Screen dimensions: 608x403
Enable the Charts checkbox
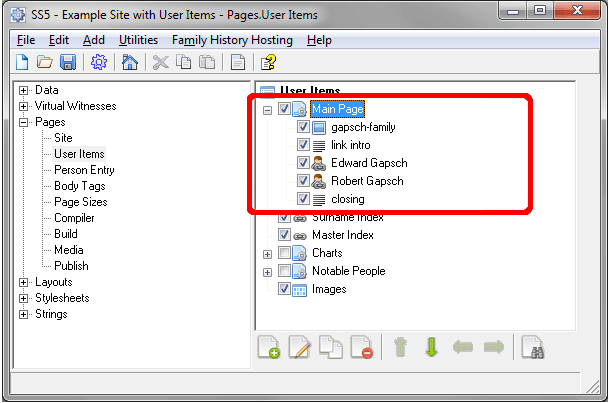point(285,253)
